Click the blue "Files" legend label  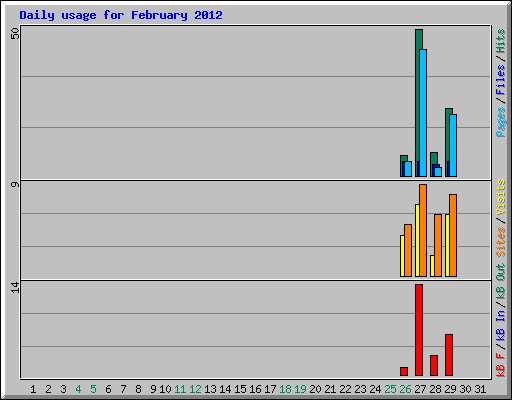coord(500,80)
